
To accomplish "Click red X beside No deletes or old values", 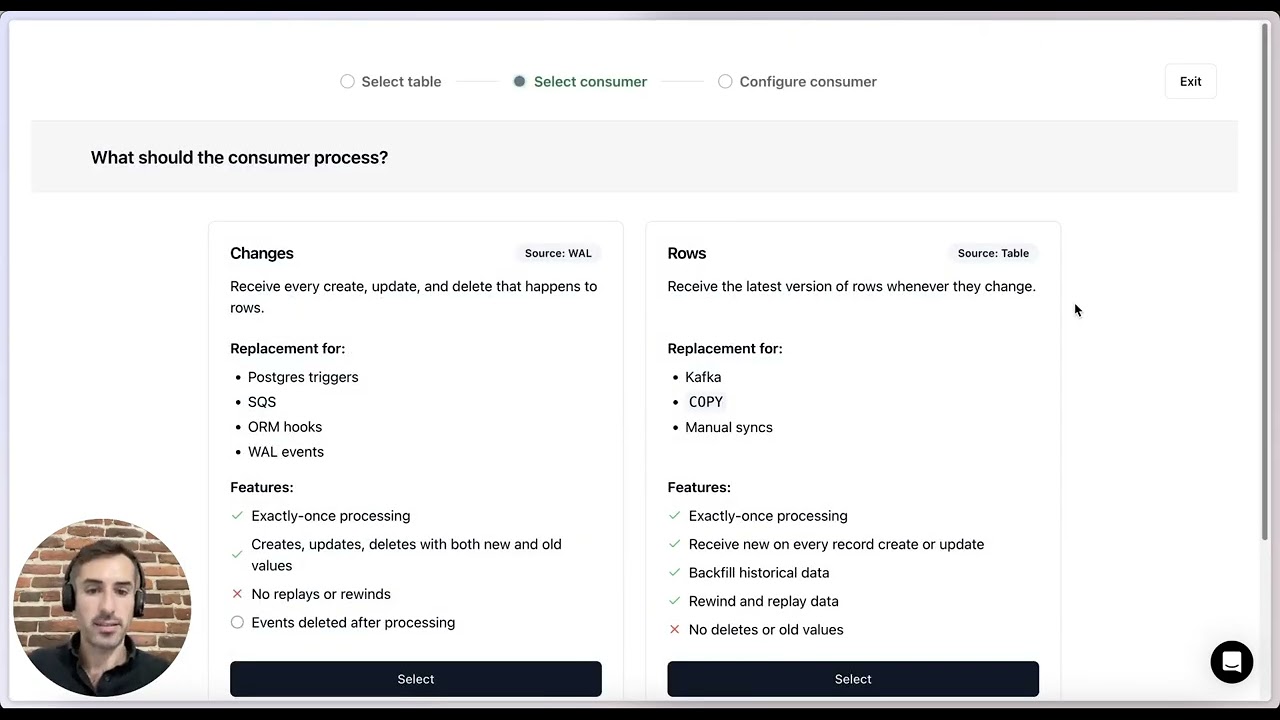I will pyautogui.click(x=674, y=630).
